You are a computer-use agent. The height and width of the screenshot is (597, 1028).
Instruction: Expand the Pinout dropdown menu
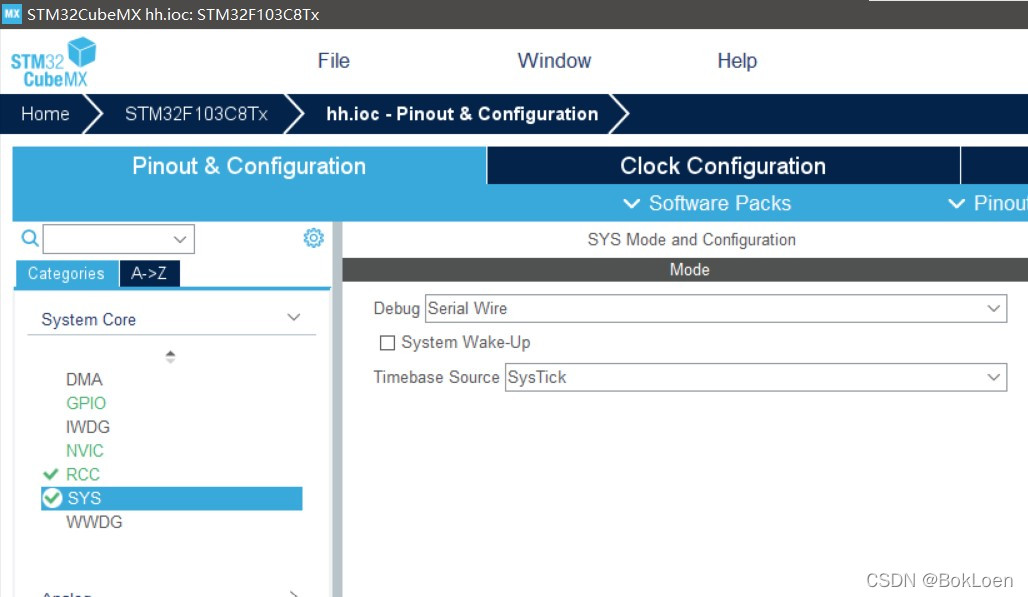pos(987,203)
